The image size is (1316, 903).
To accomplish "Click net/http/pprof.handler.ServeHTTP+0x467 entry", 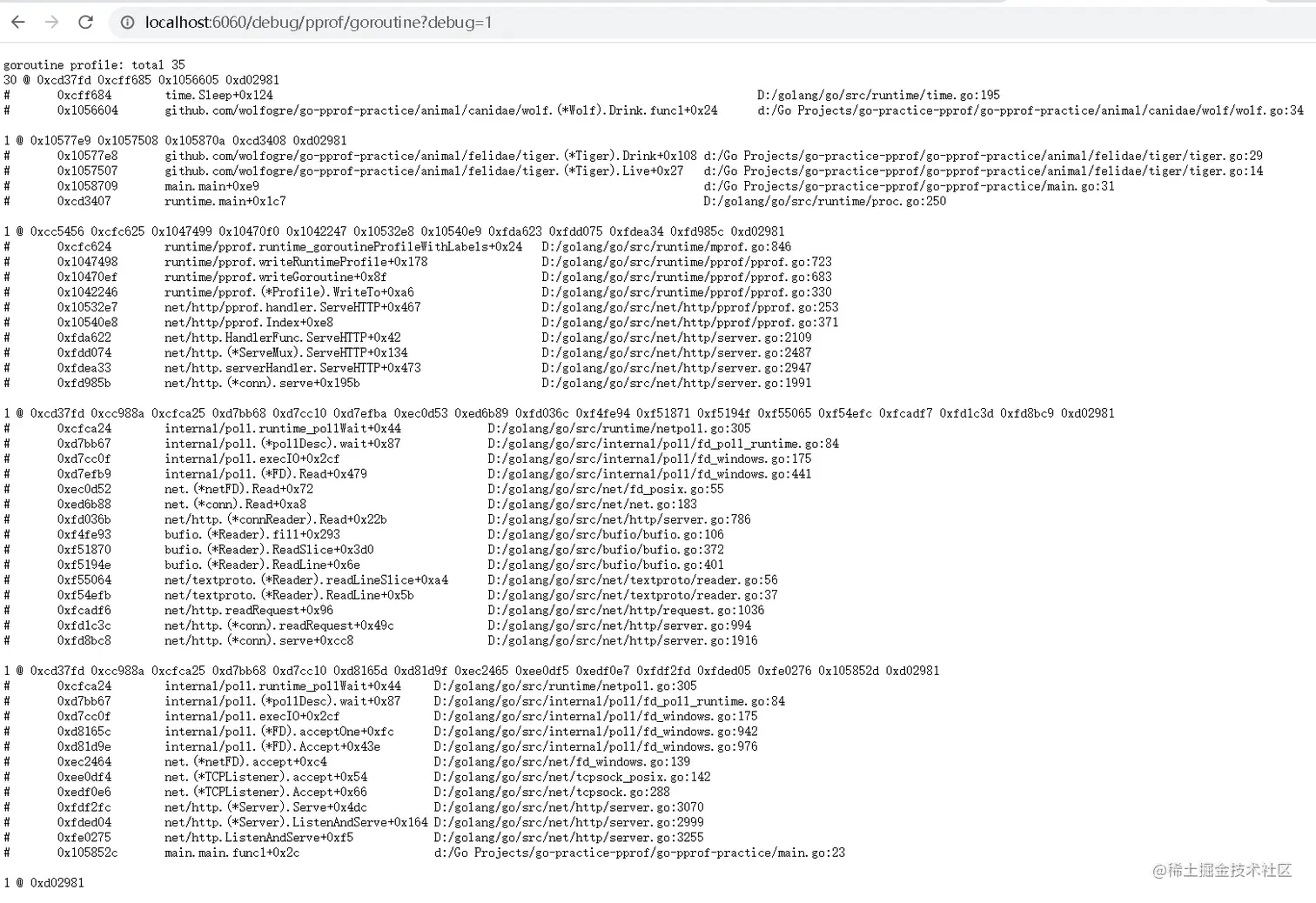I will (x=292, y=307).
